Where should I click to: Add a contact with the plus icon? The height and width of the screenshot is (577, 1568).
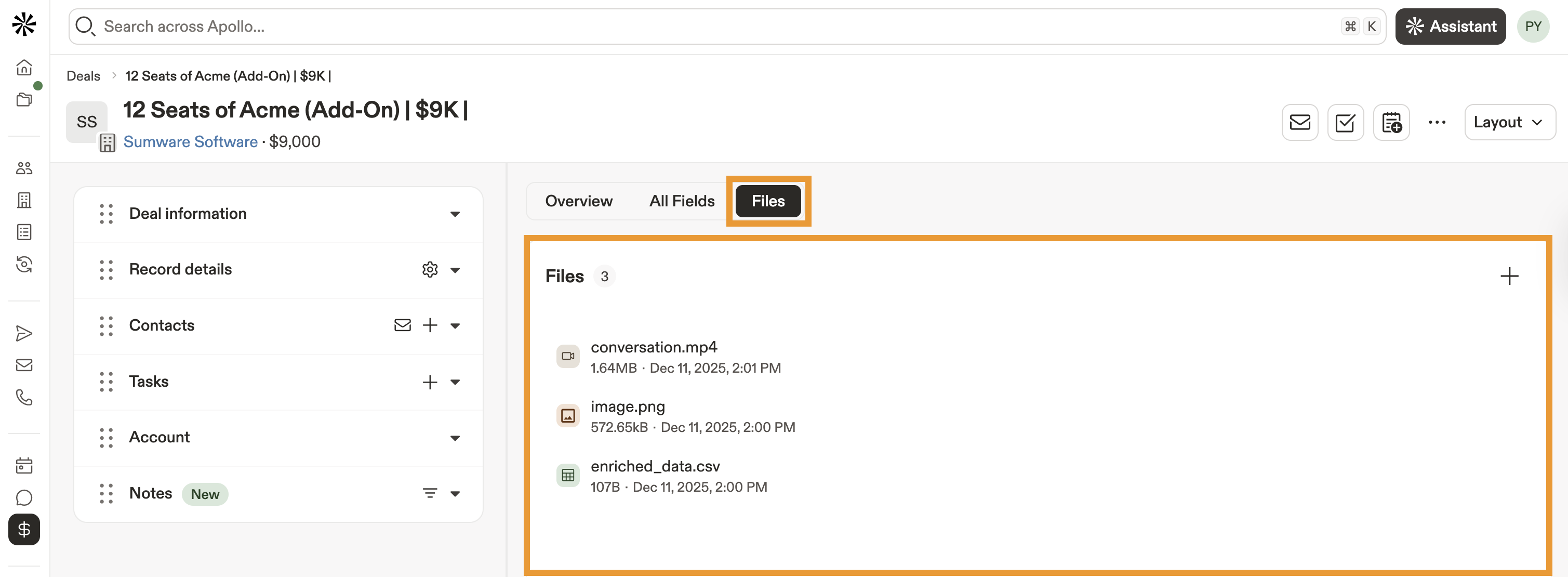(430, 325)
